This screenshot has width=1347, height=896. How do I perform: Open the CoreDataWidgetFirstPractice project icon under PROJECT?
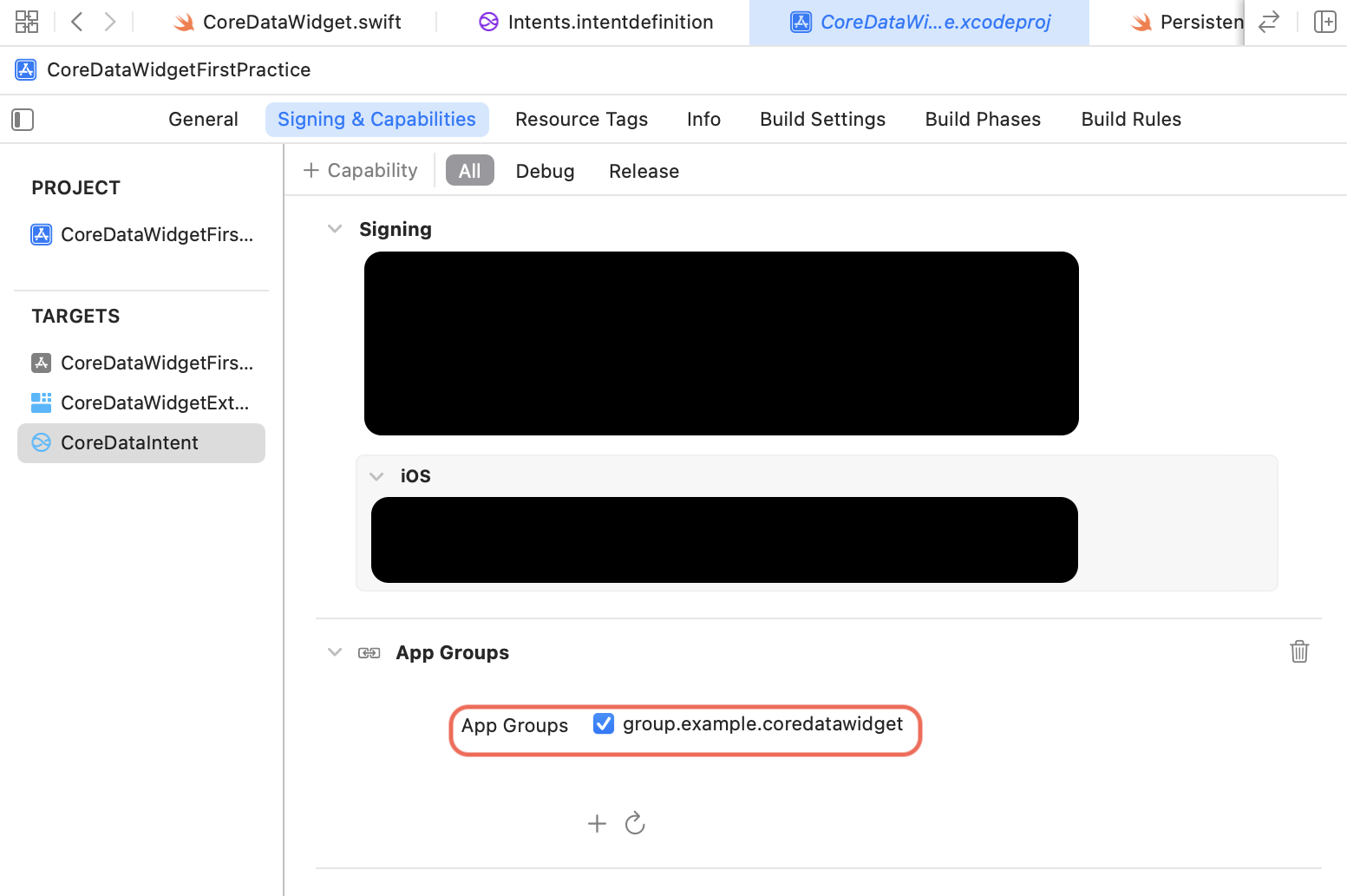(41, 234)
